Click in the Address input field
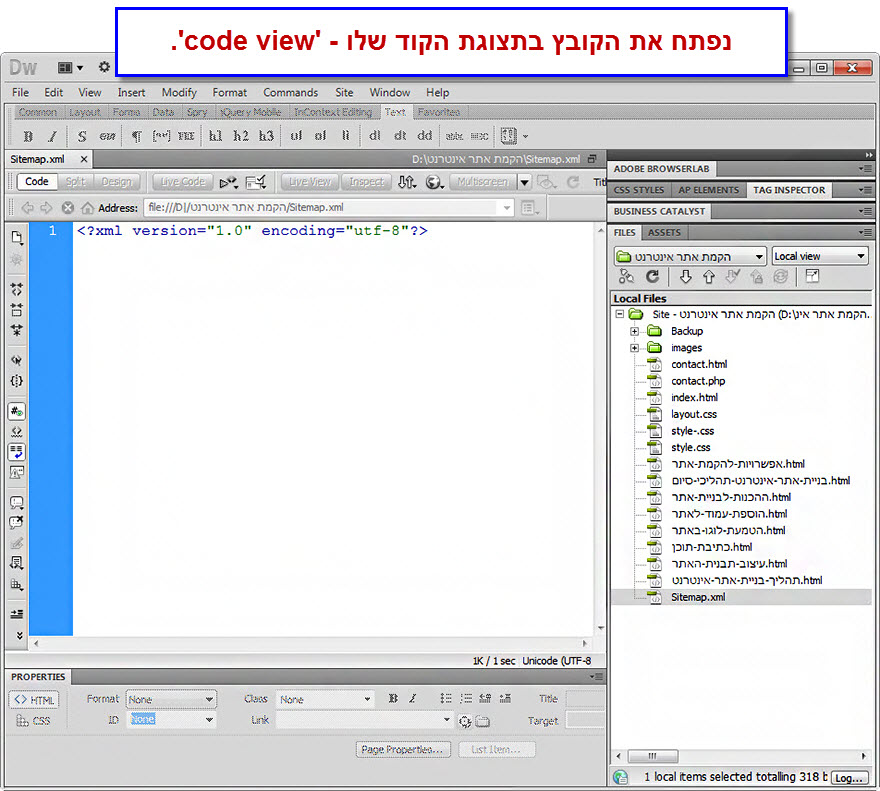The width and height of the screenshot is (880, 791). 329,208
